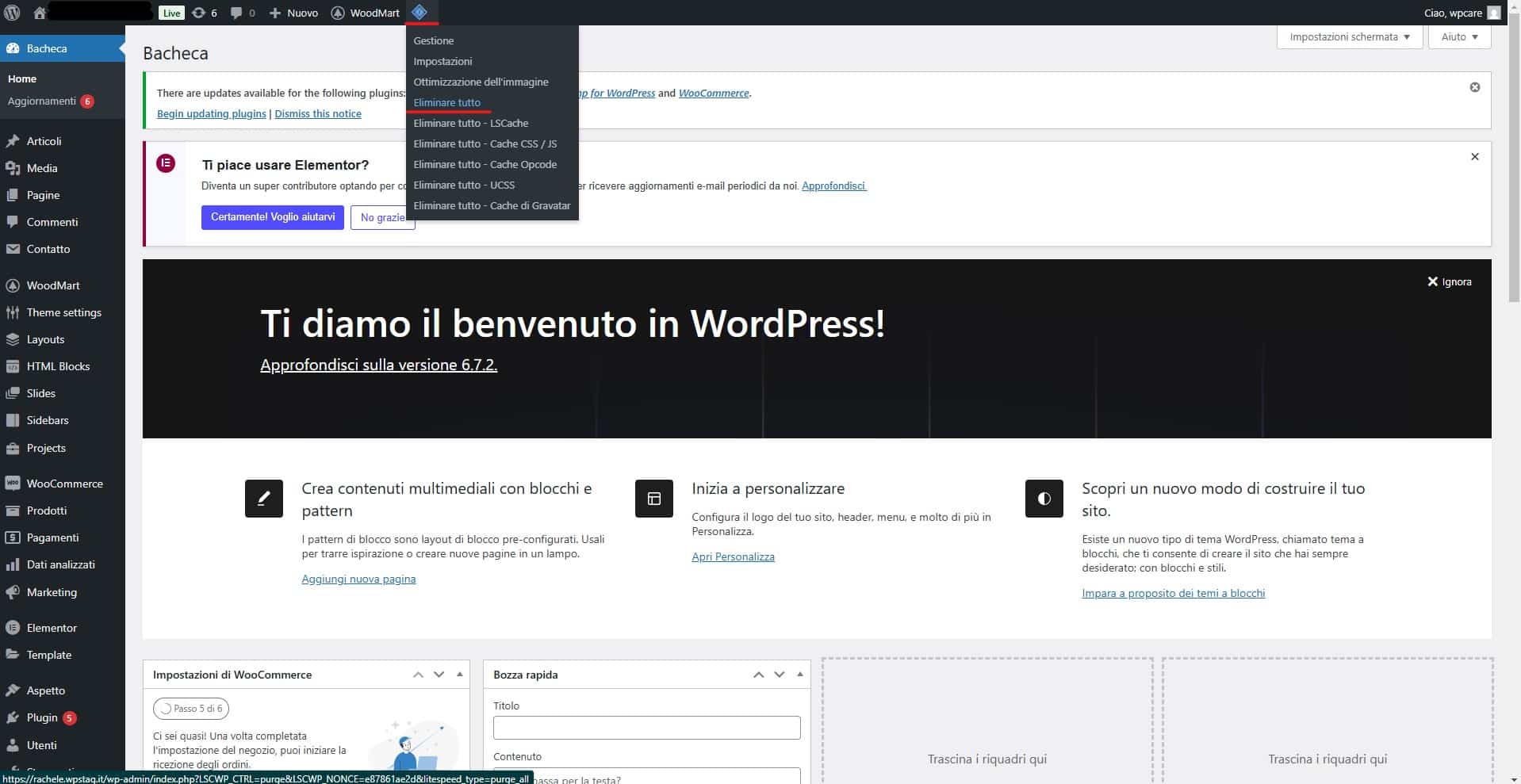Screen dimensions: 1521x784
Task: Open Plugin in the sidebar
Action: [63, 717]
